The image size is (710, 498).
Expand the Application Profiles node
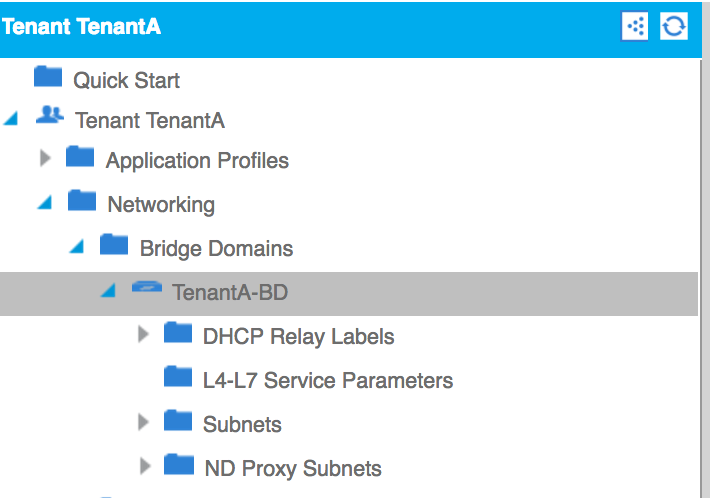click(45, 158)
